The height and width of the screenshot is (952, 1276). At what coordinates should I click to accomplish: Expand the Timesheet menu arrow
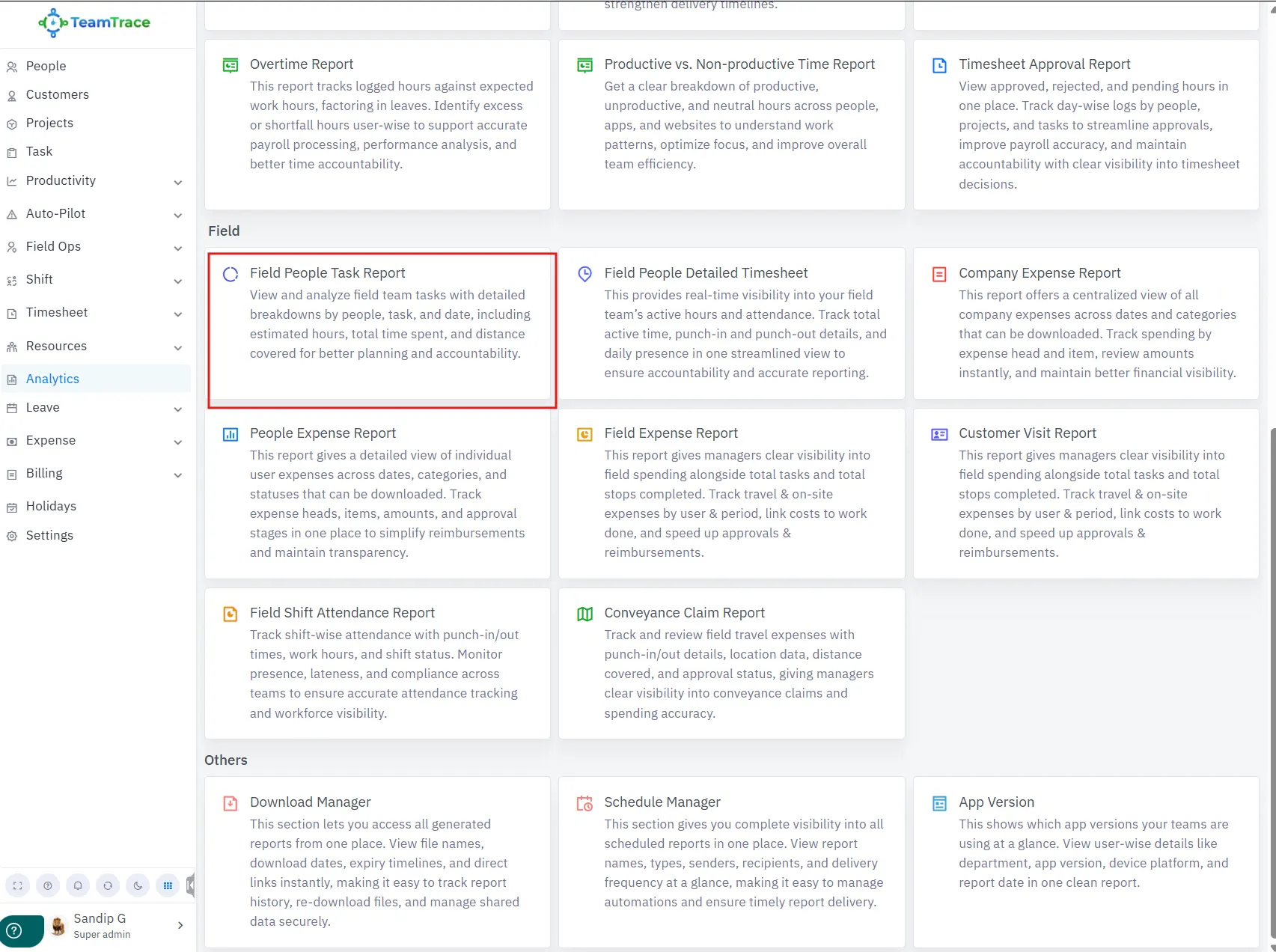(x=178, y=314)
